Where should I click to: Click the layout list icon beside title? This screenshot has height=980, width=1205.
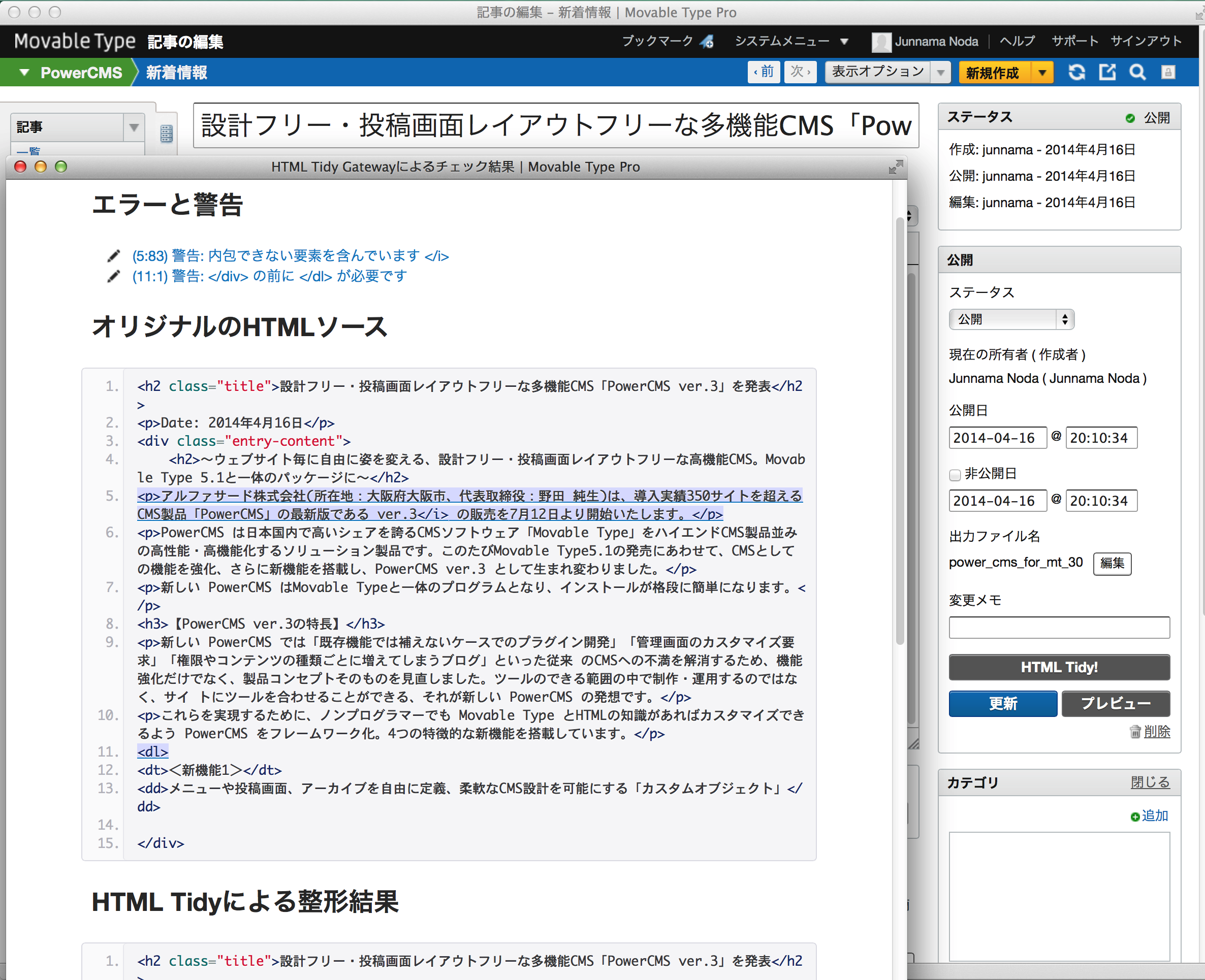click(x=167, y=134)
